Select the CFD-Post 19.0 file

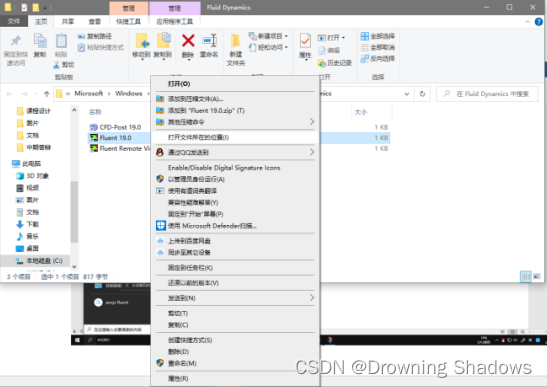120,127
